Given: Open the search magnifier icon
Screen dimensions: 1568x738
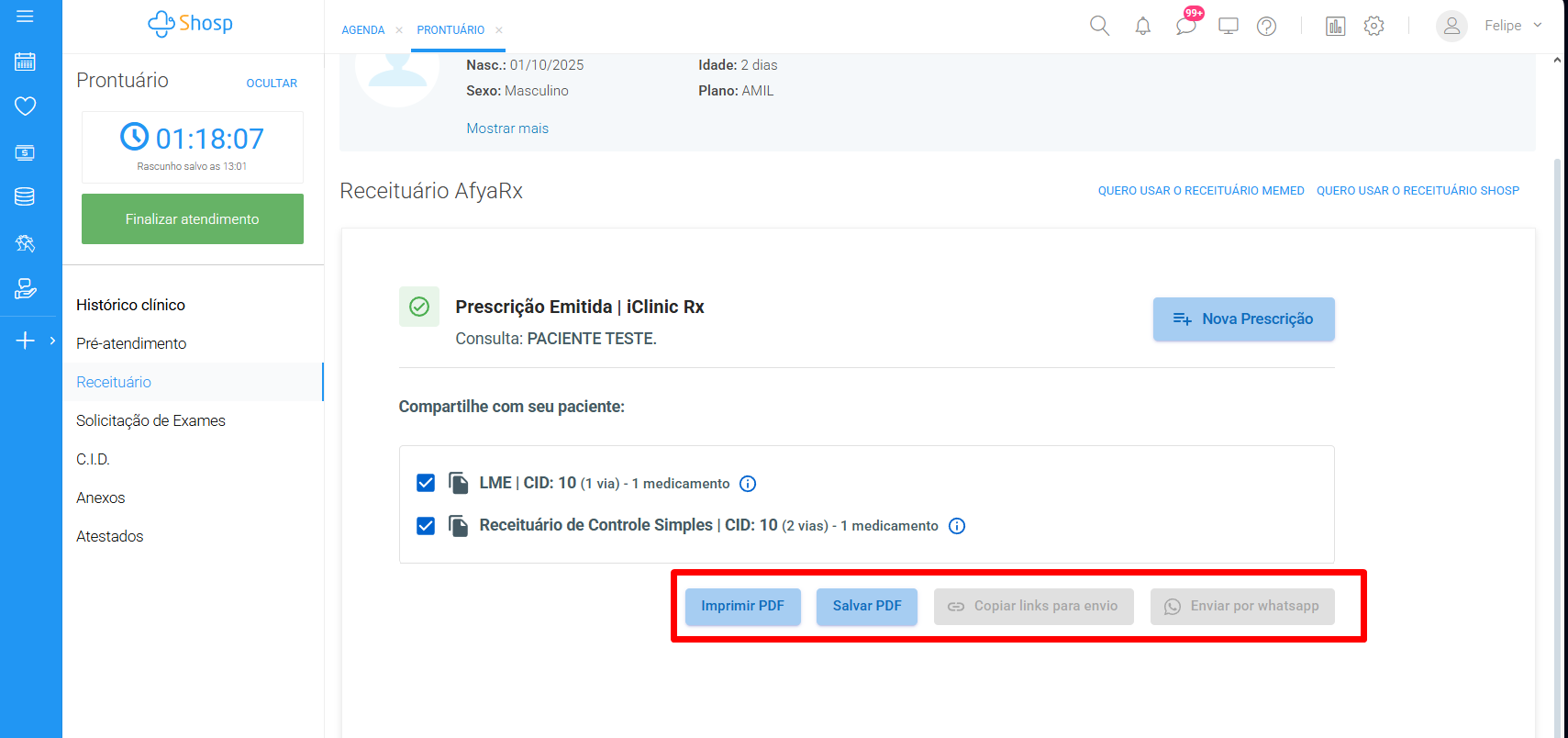Looking at the screenshot, I should (1099, 26).
